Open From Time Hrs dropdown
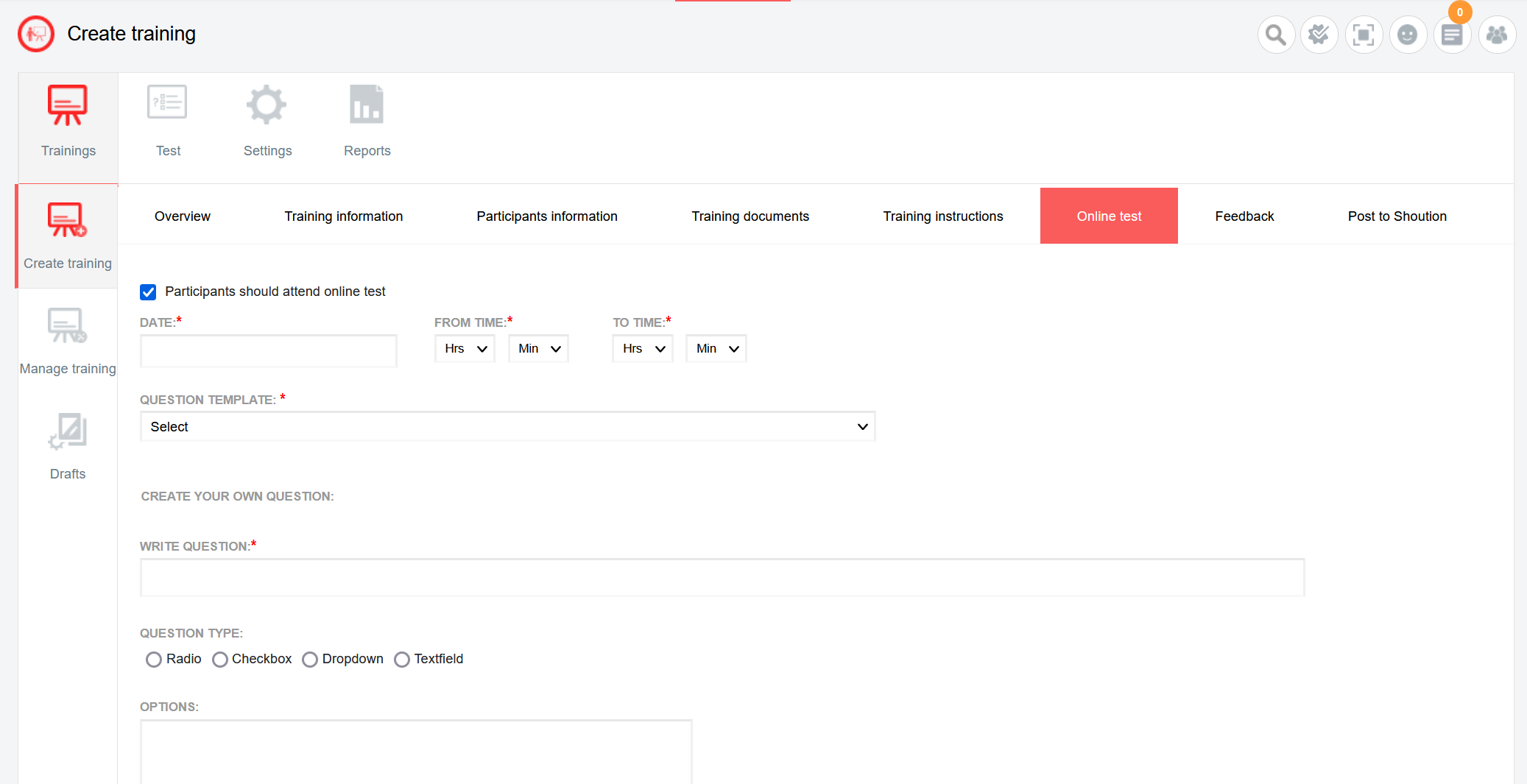The width and height of the screenshot is (1527, 784). [465, 349]
